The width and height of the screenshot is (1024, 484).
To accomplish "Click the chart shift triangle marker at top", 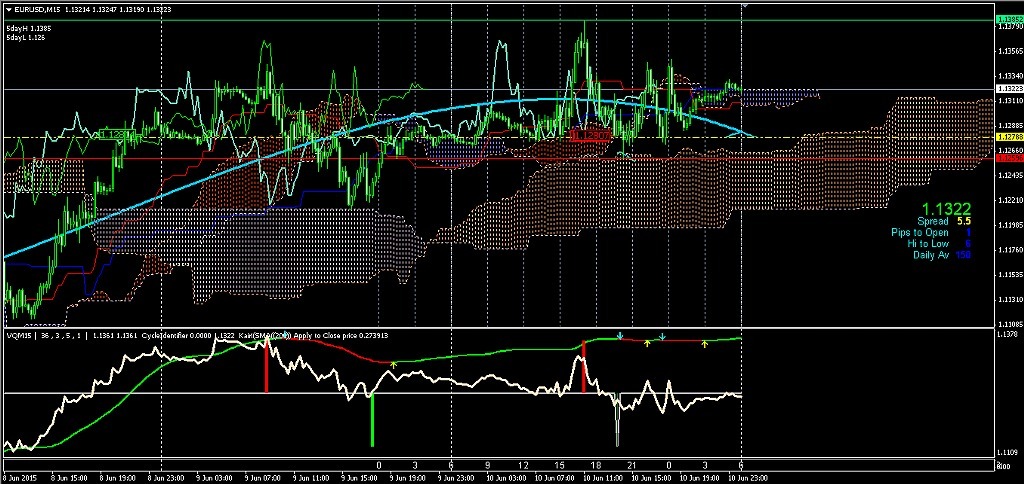I will point(741,6).
